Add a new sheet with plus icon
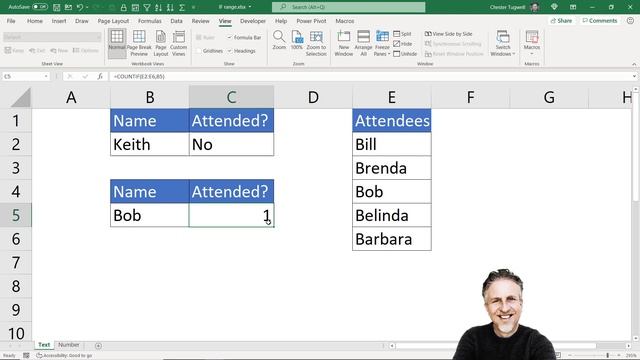The height and width of the screenshot is (360, 640). click(x=98, y=346)
